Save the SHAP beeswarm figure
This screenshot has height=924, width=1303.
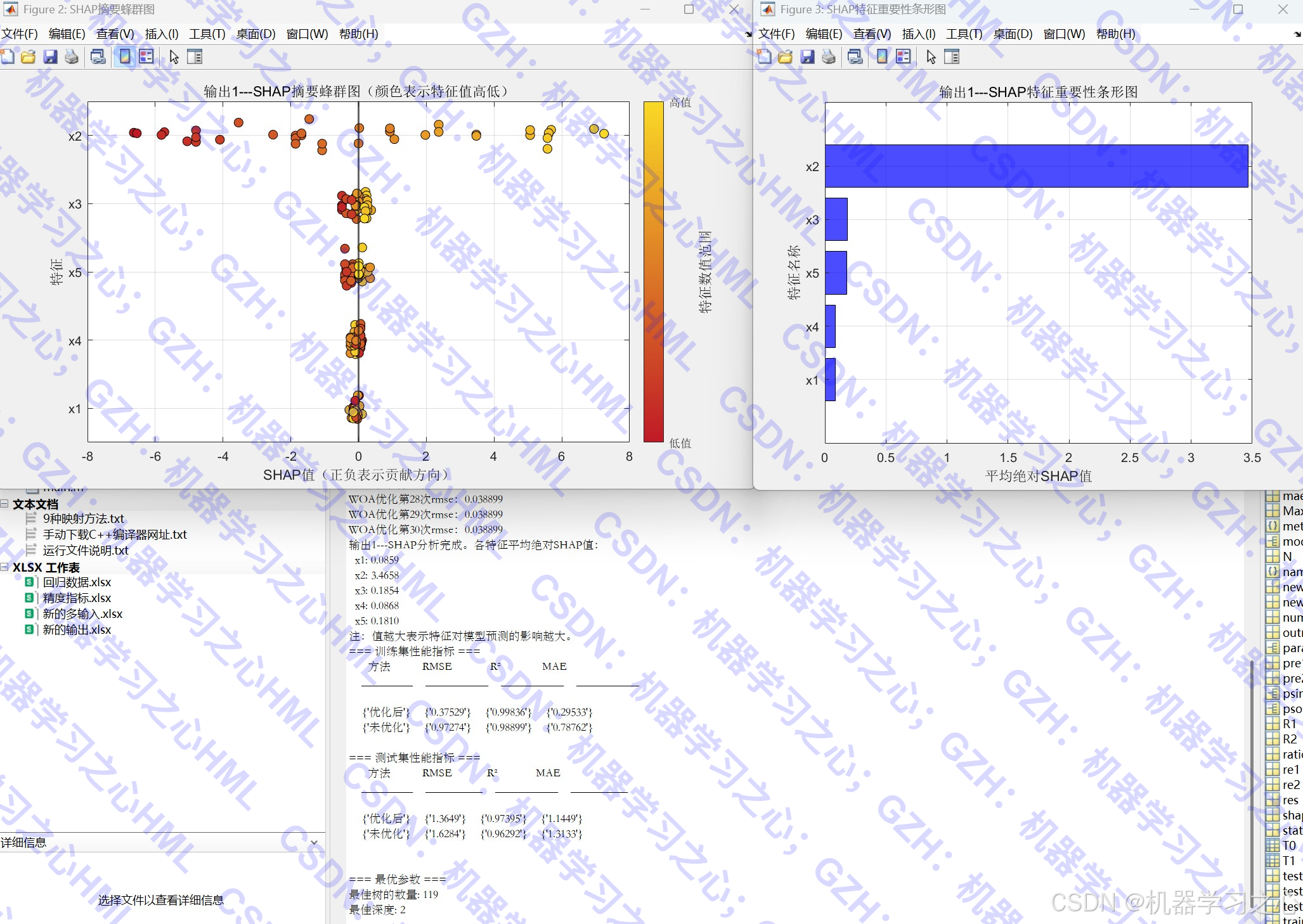[50, 56]
